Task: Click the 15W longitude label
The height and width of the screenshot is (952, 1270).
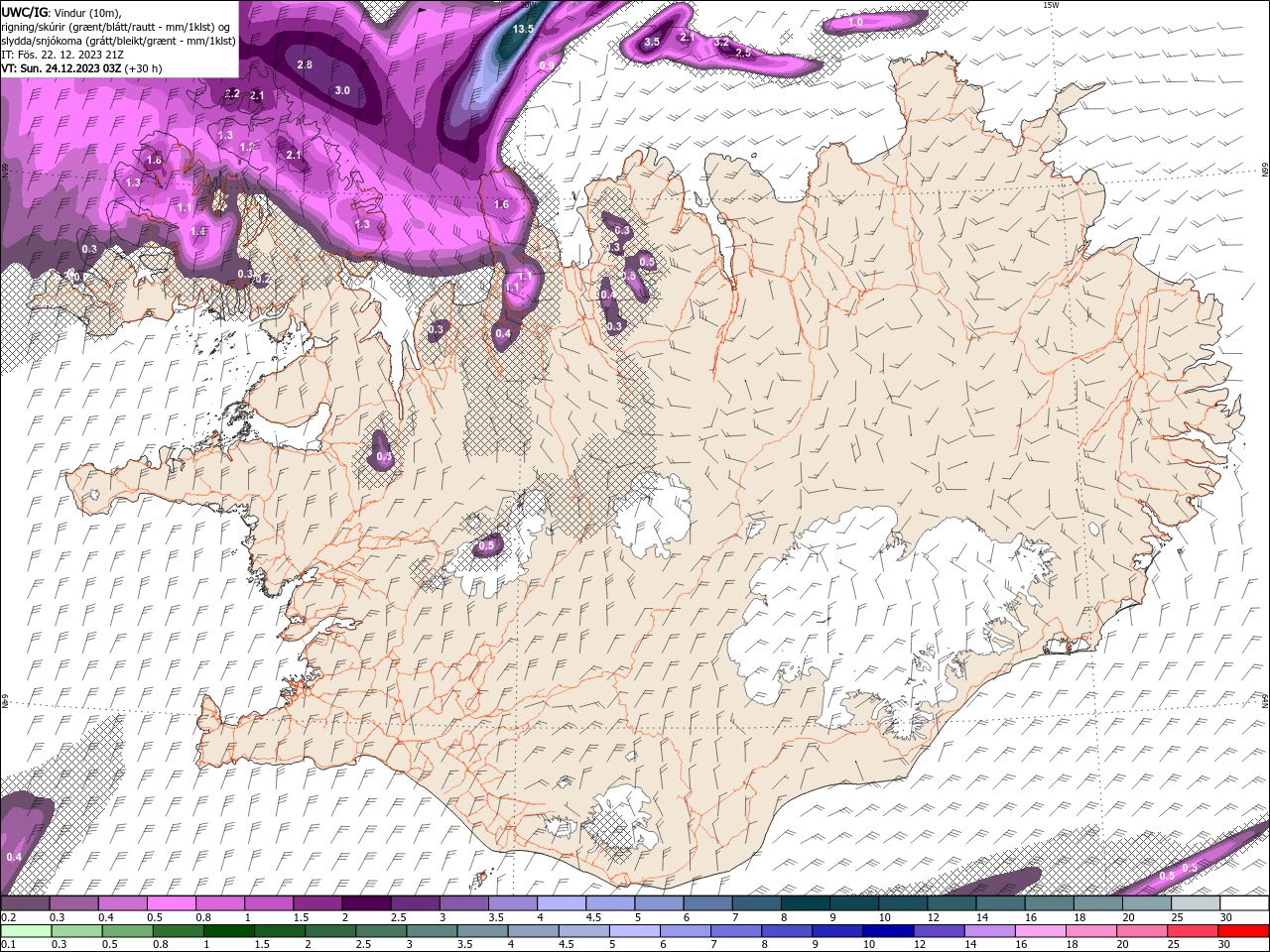Action: tap(1051, 5)
